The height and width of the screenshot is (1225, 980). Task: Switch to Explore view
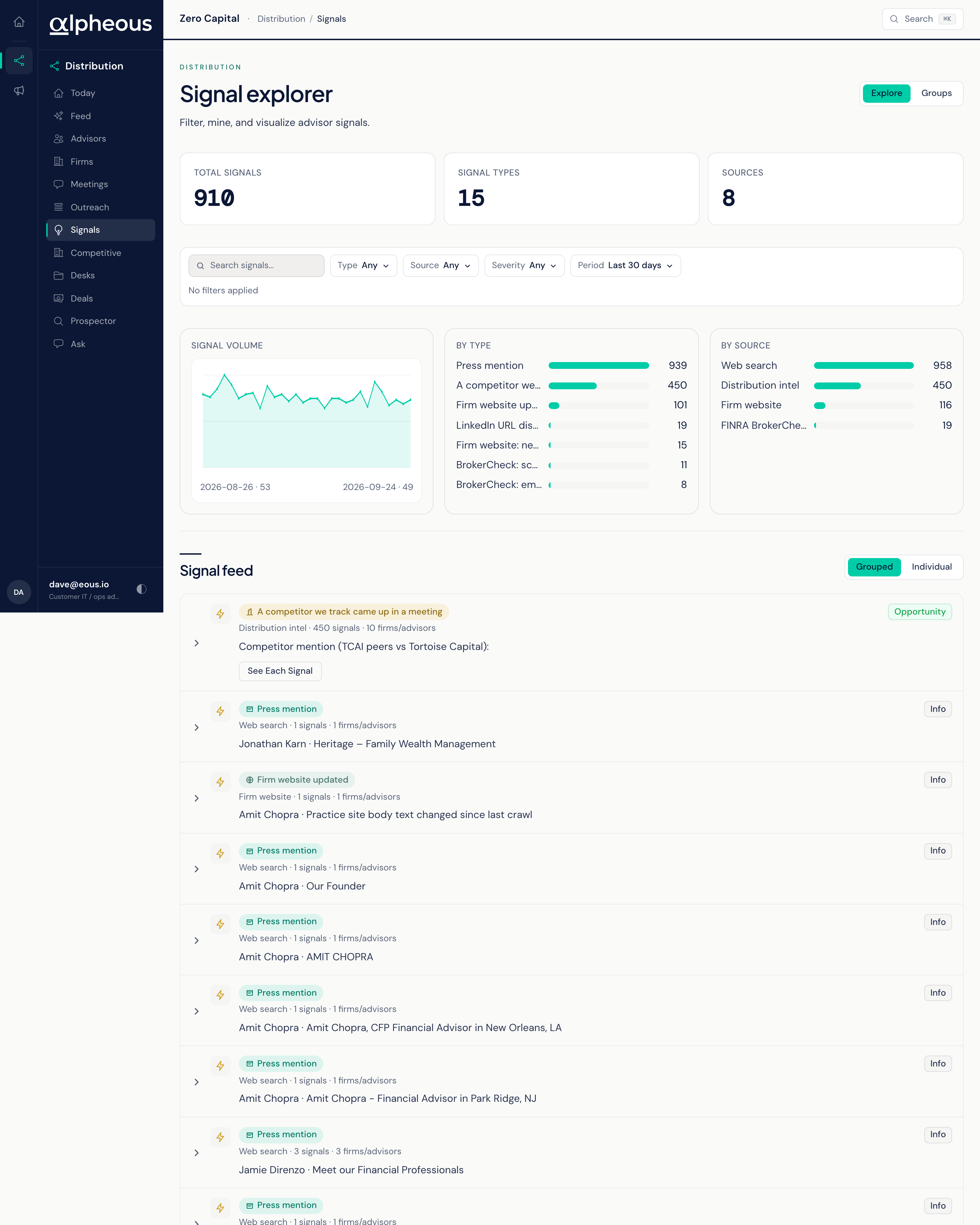[886, 93]
